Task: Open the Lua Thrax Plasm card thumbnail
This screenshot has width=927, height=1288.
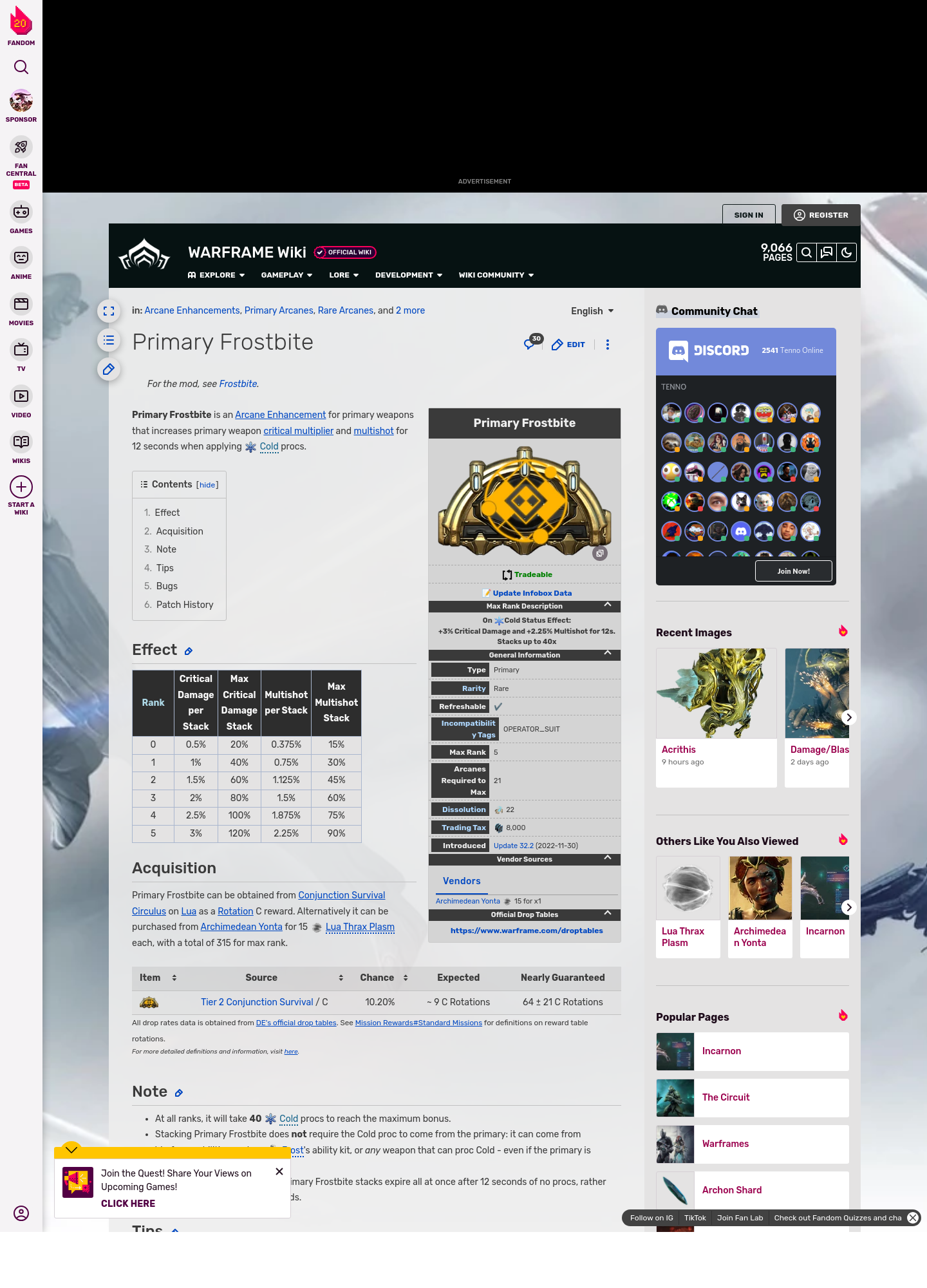Action: coord(688,888)
